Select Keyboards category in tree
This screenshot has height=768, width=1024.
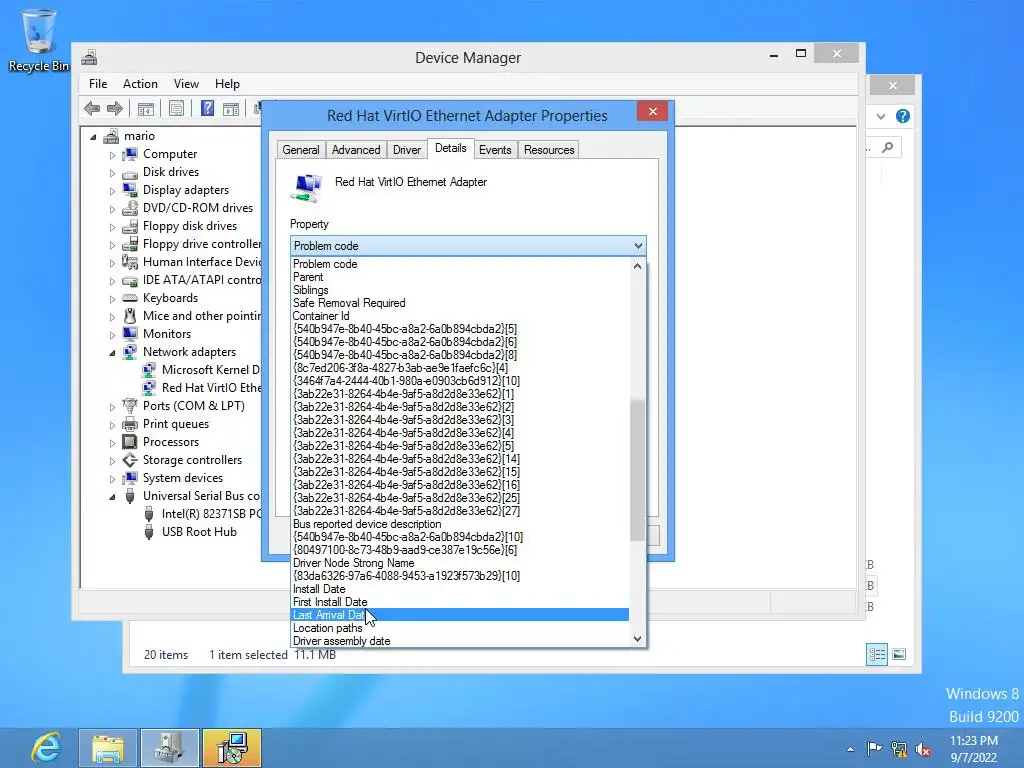pos(170,298)
